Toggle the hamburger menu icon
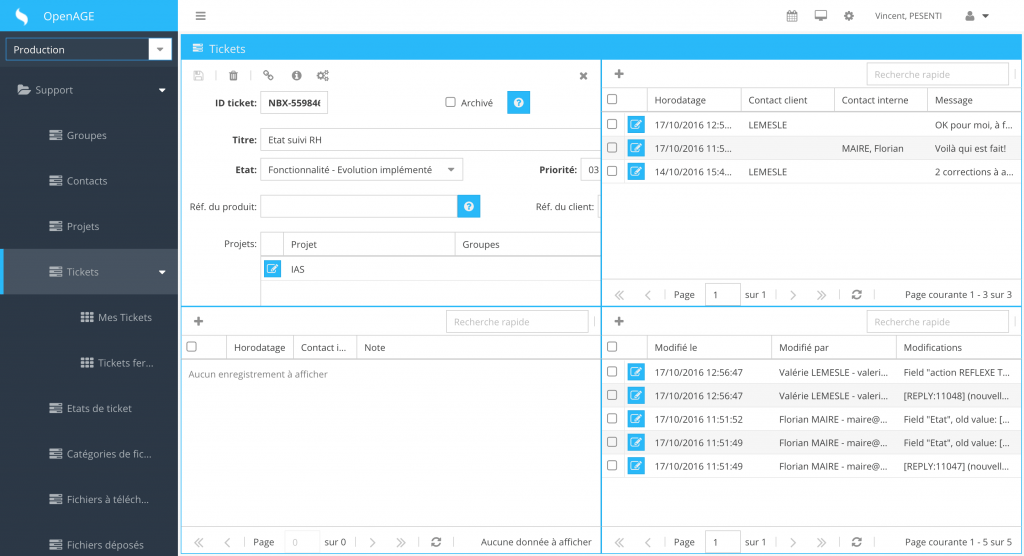Screen dimensions: 1024x556 pos(201,16)
